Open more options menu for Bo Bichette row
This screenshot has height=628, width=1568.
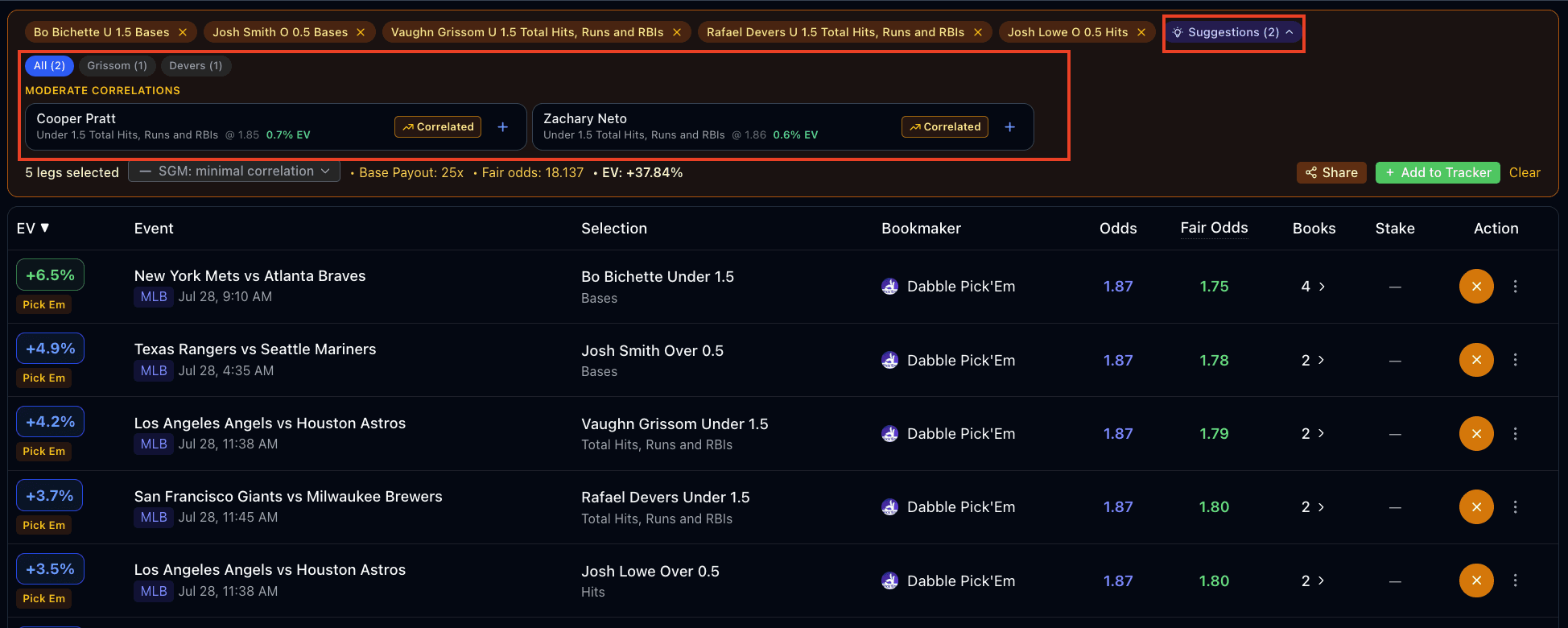(x=1515, y=287)
